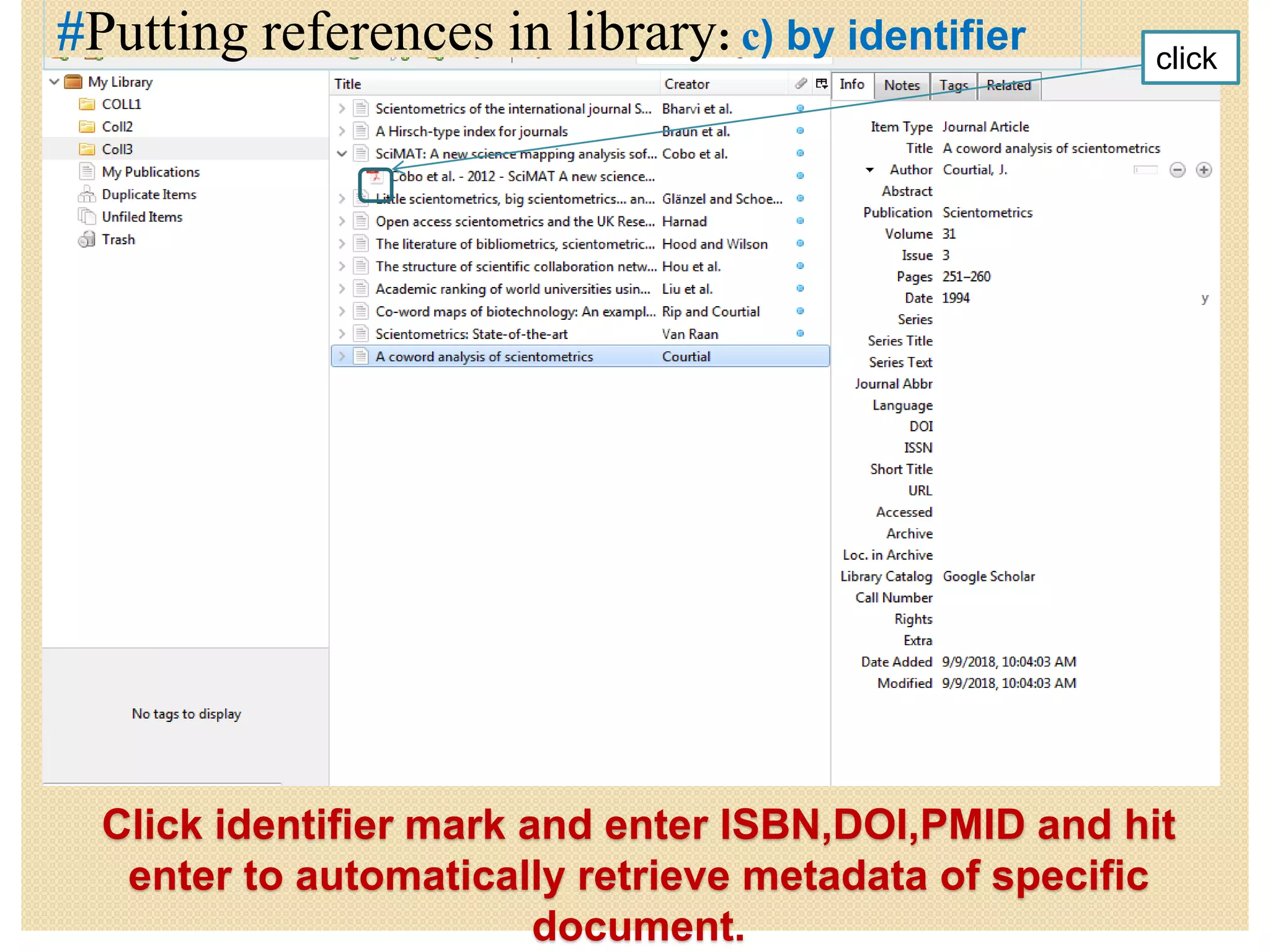The width and height of the screenshot is (1270, 952).
Task: Click attachment dot for Liu et al.
Action: click(801, 289)
